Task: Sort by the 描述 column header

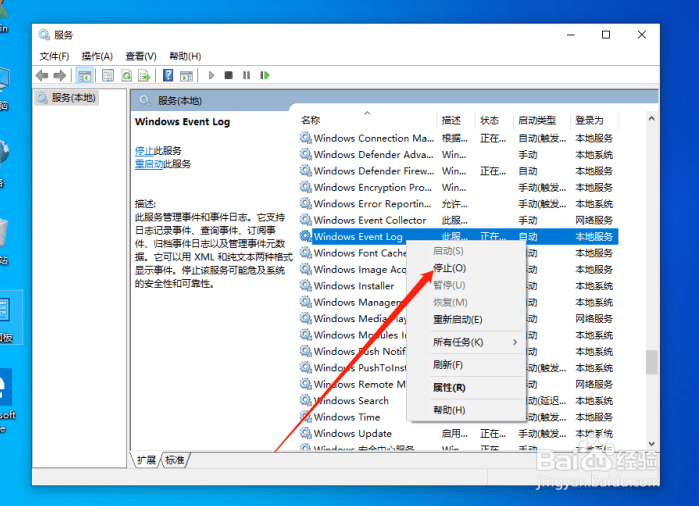Action: [456, 120]
